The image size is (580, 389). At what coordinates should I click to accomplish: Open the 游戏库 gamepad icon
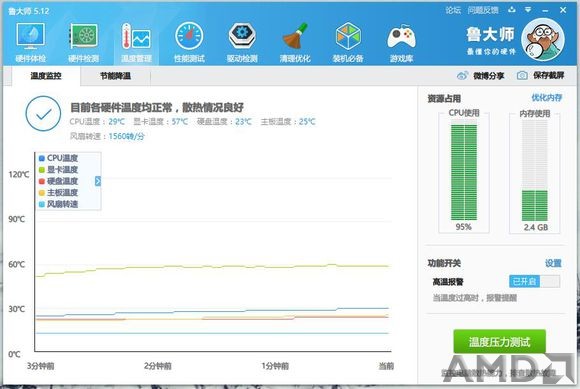pyautogui.click(x=401, y=37)
